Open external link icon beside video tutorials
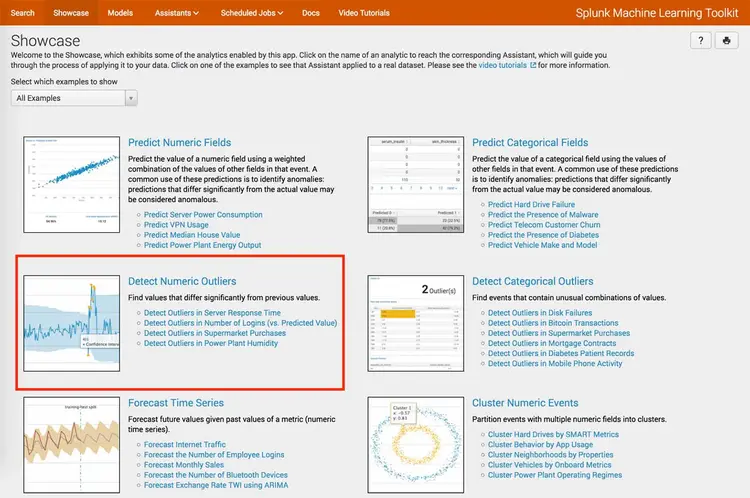 click(x=533, y=65)
